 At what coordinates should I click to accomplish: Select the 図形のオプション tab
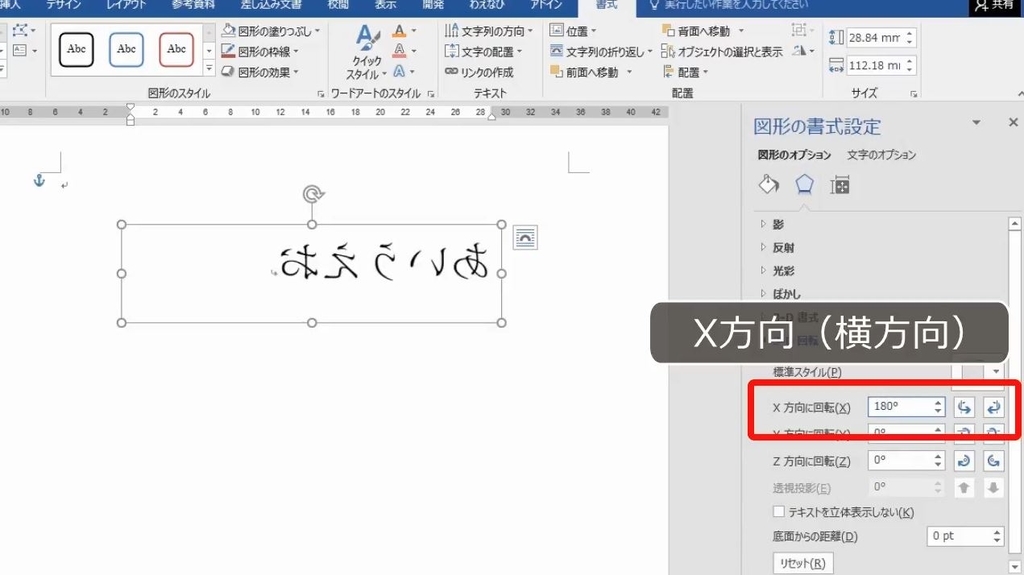tap(794, 155)
